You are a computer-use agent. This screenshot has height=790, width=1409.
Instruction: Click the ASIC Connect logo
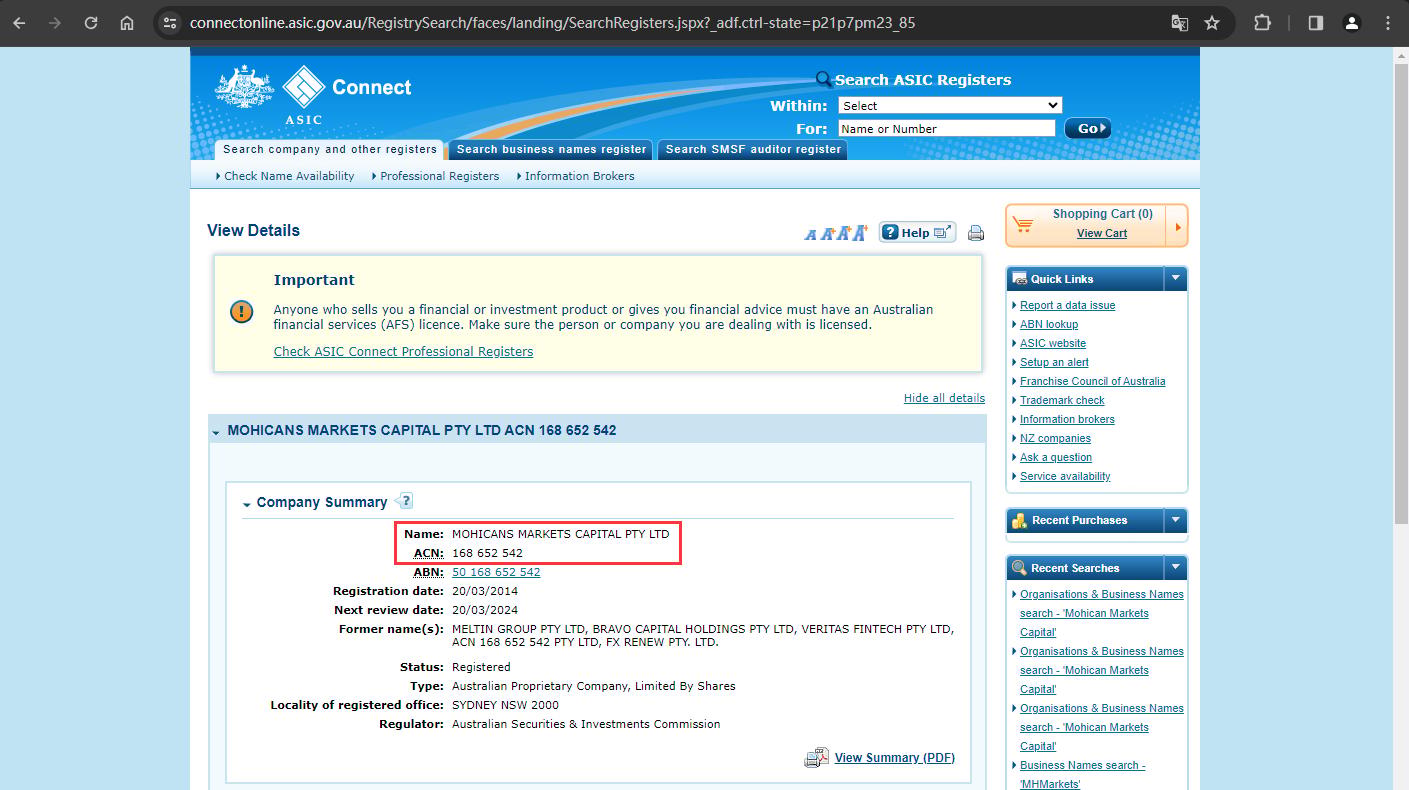coord(313,93)
